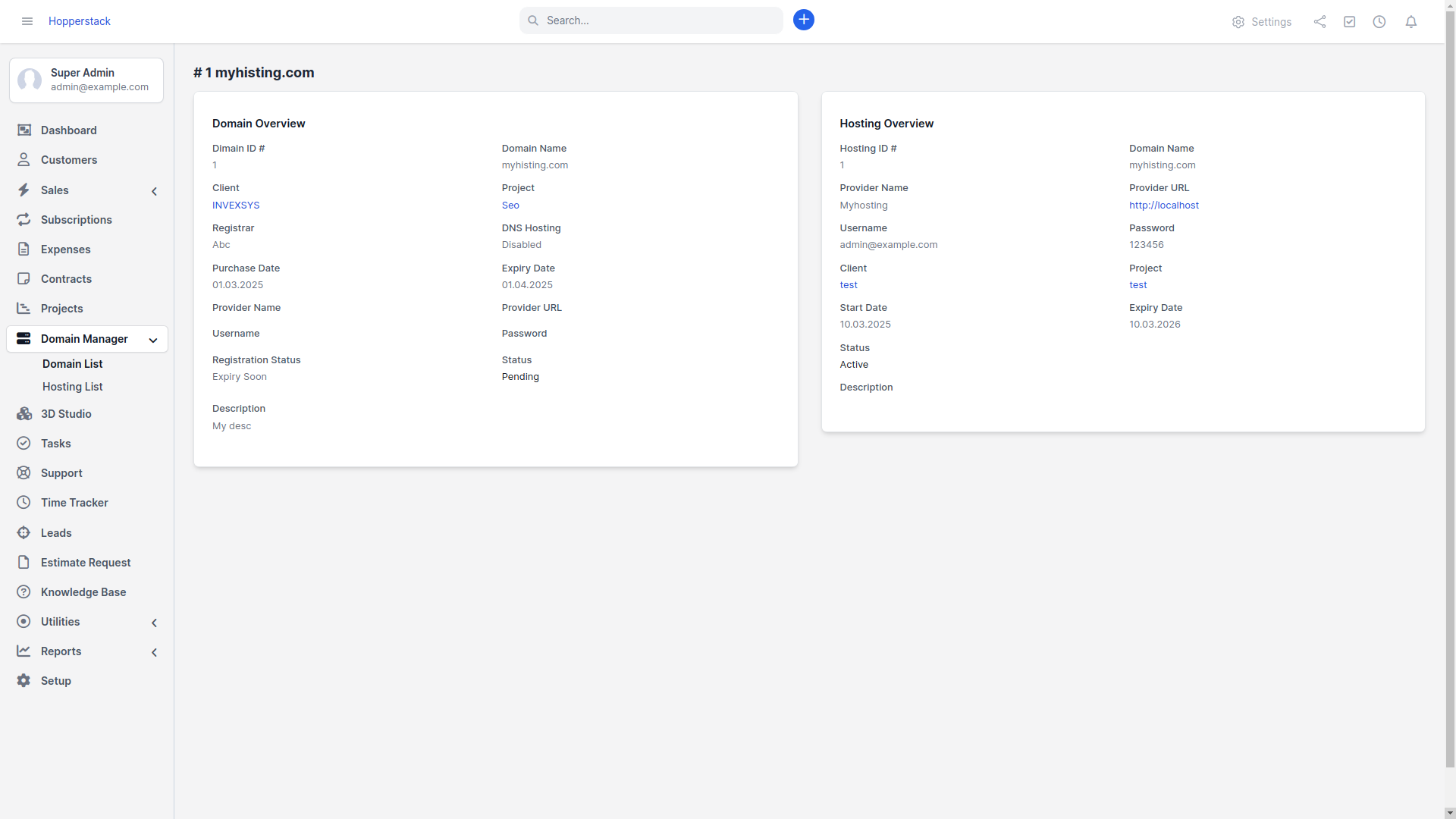
Task: Open the Dashboard from the sidebar
Action: pyautogui.click(x=68, y=130)
